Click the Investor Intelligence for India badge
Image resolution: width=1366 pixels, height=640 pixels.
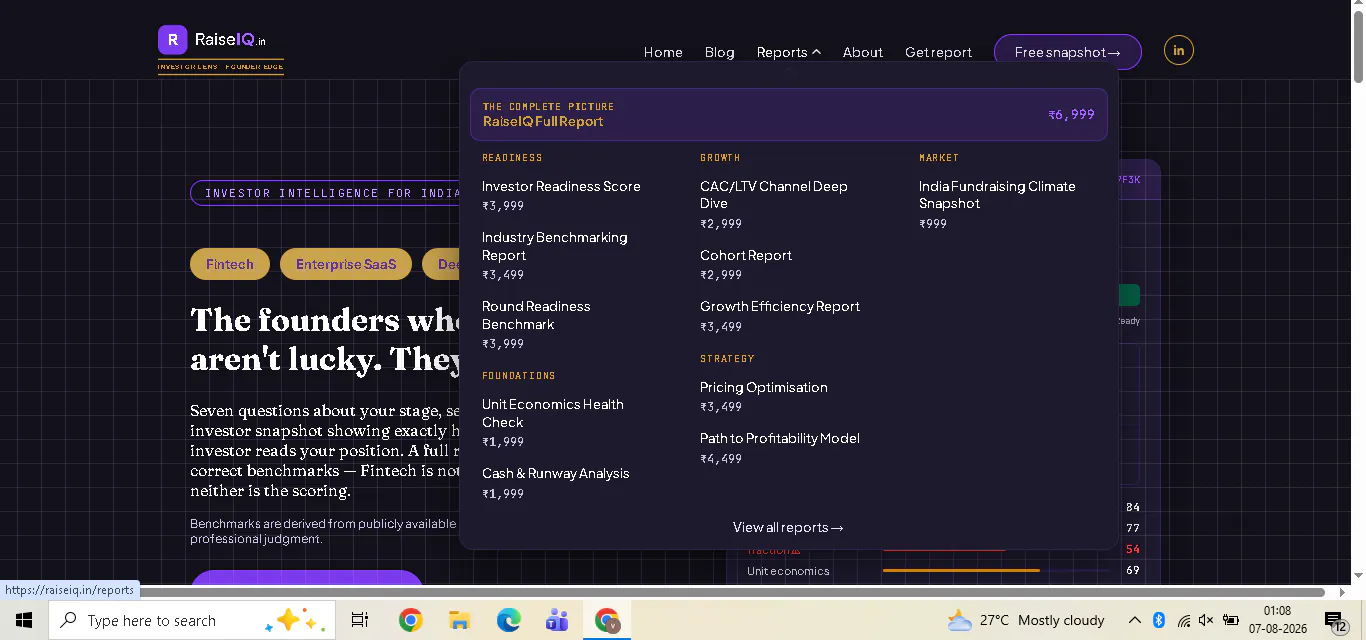(x=325, y=193)
